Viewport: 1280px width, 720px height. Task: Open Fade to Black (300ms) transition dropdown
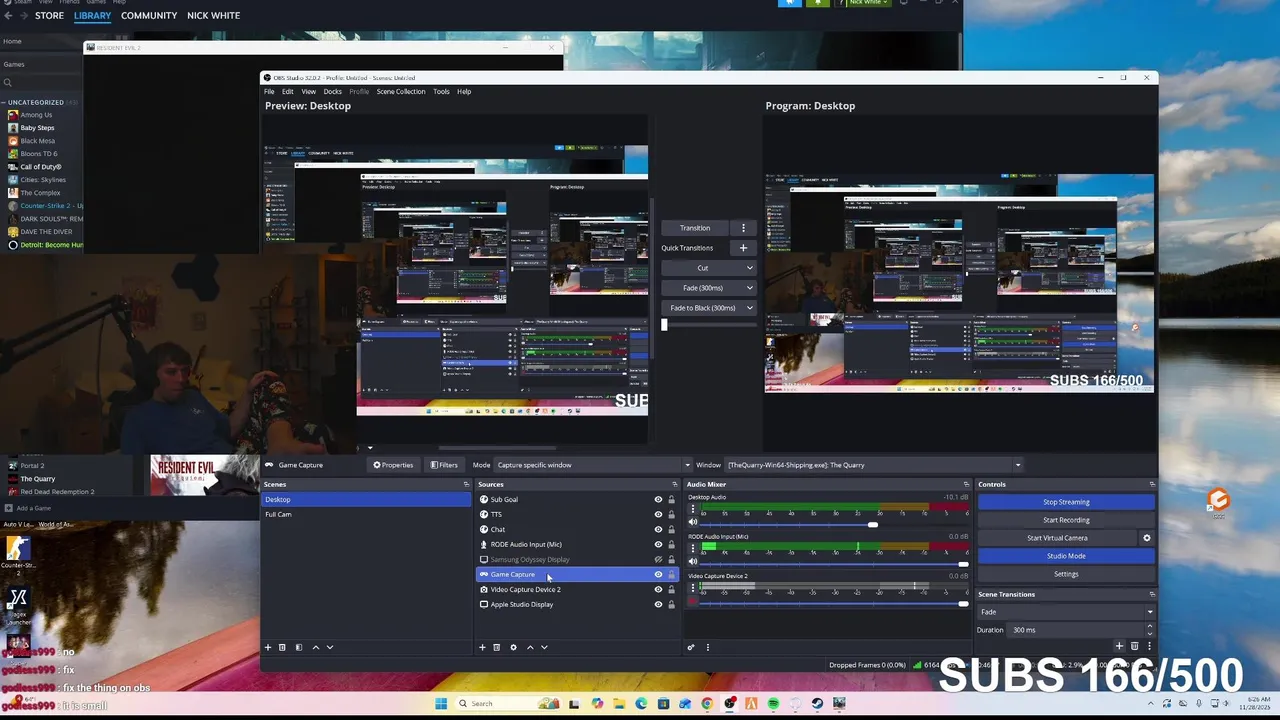click(708, 308)
